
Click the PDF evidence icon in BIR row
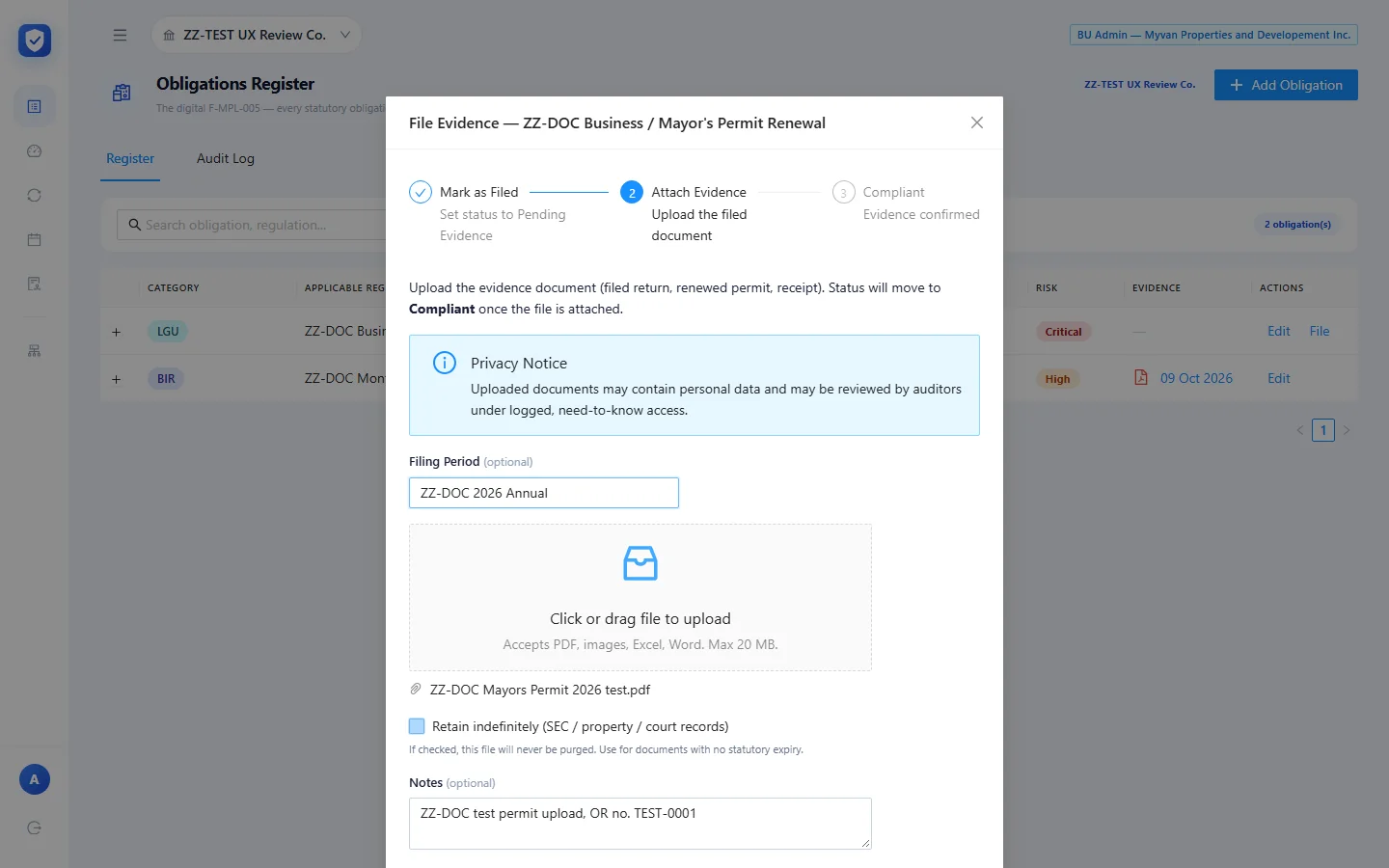pyautogui.click(x=1141, y=377)
